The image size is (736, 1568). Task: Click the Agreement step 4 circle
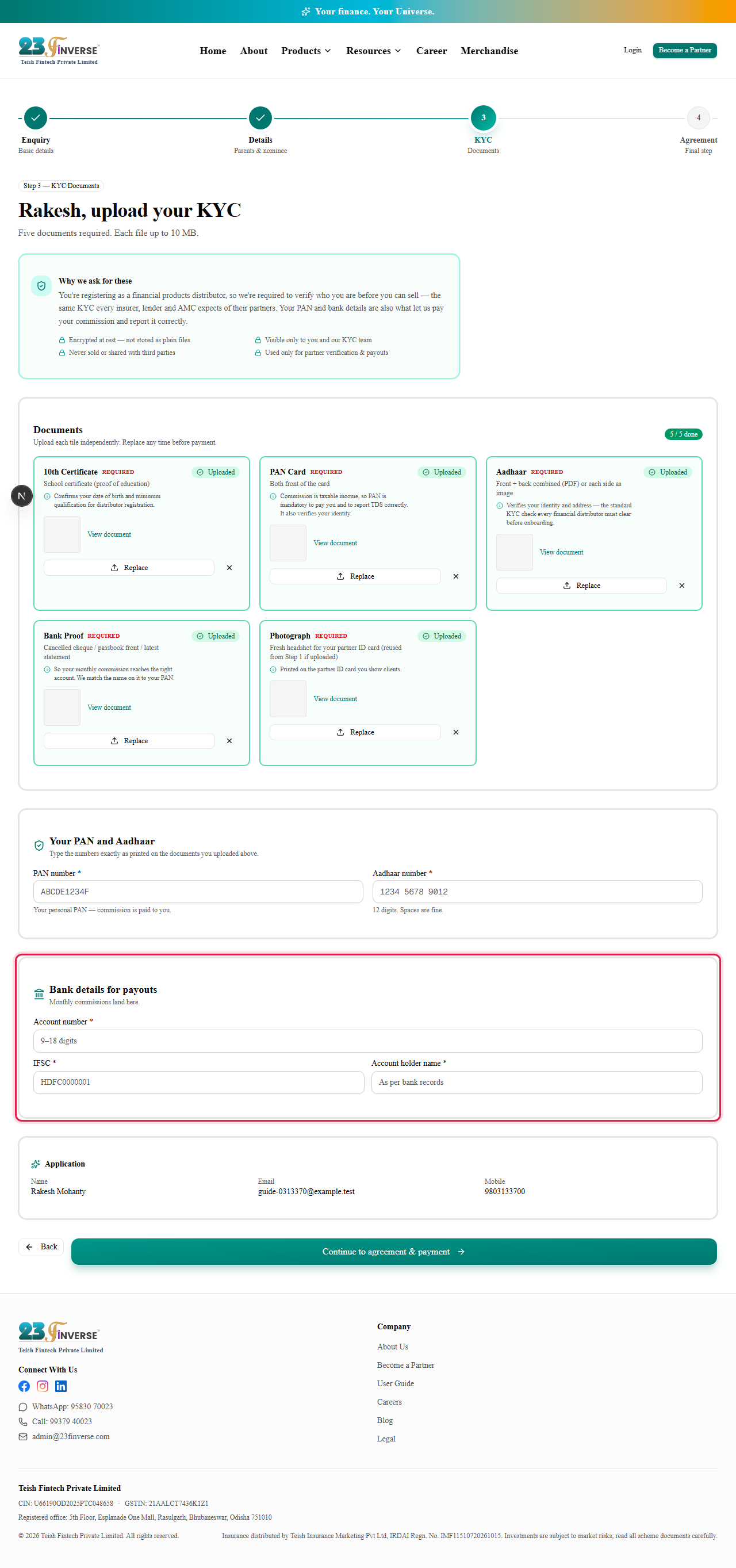[698, 118]
